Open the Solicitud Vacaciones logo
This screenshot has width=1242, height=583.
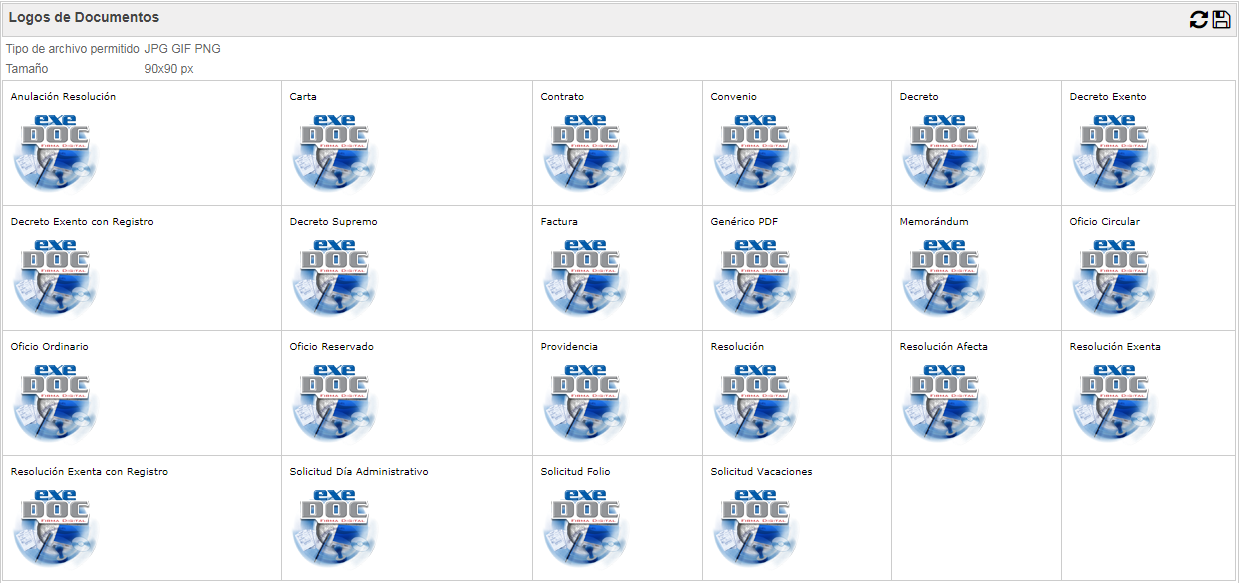(756, 528)
